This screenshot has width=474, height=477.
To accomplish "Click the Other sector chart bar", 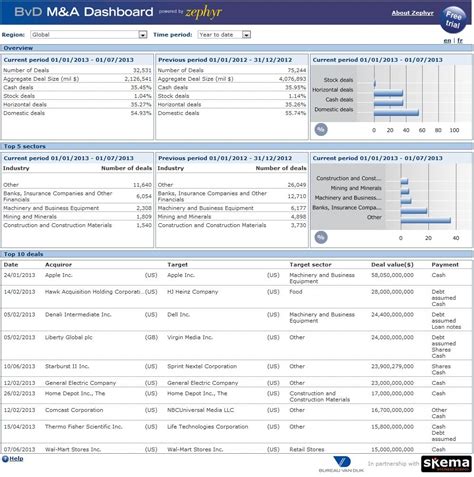I will [426, 221].
